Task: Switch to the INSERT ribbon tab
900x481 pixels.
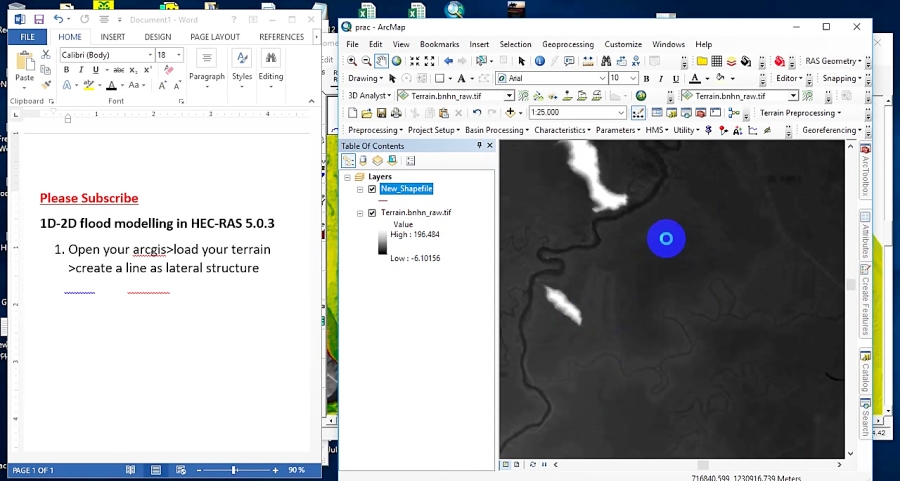Action: coord(112,37)
